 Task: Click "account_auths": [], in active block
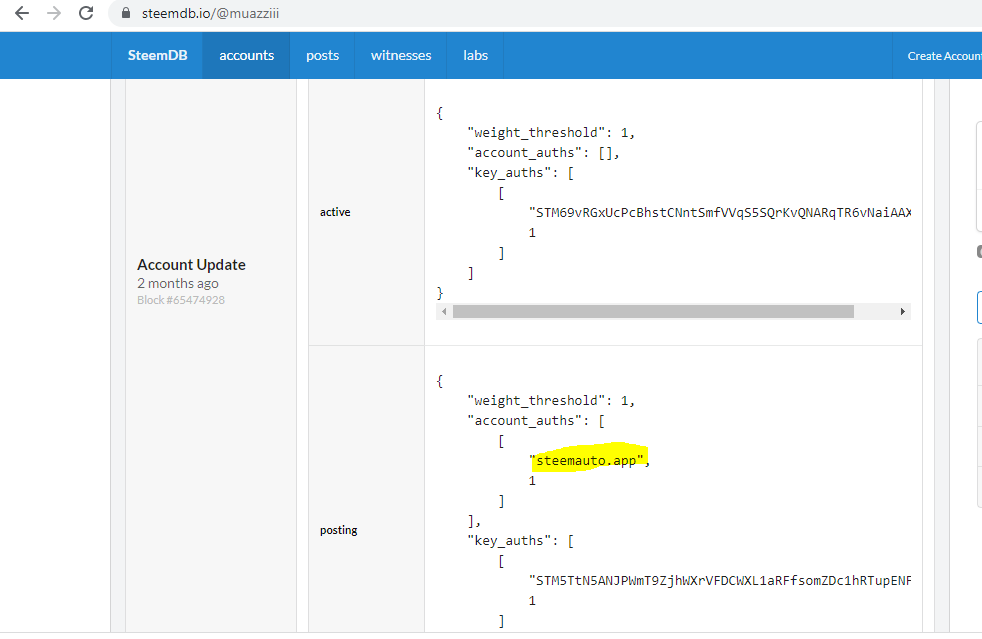pyautogui.click(x=544, y=153)
